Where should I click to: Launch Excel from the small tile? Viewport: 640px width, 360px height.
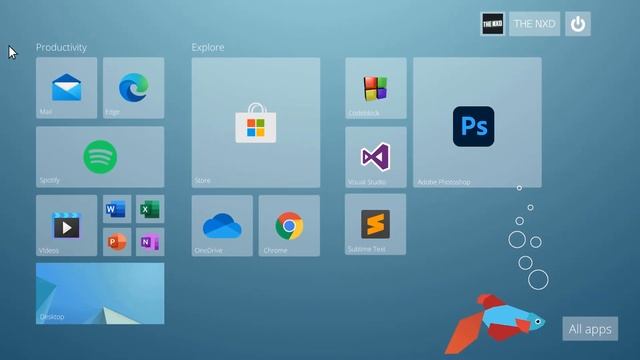tap(150, 209)
